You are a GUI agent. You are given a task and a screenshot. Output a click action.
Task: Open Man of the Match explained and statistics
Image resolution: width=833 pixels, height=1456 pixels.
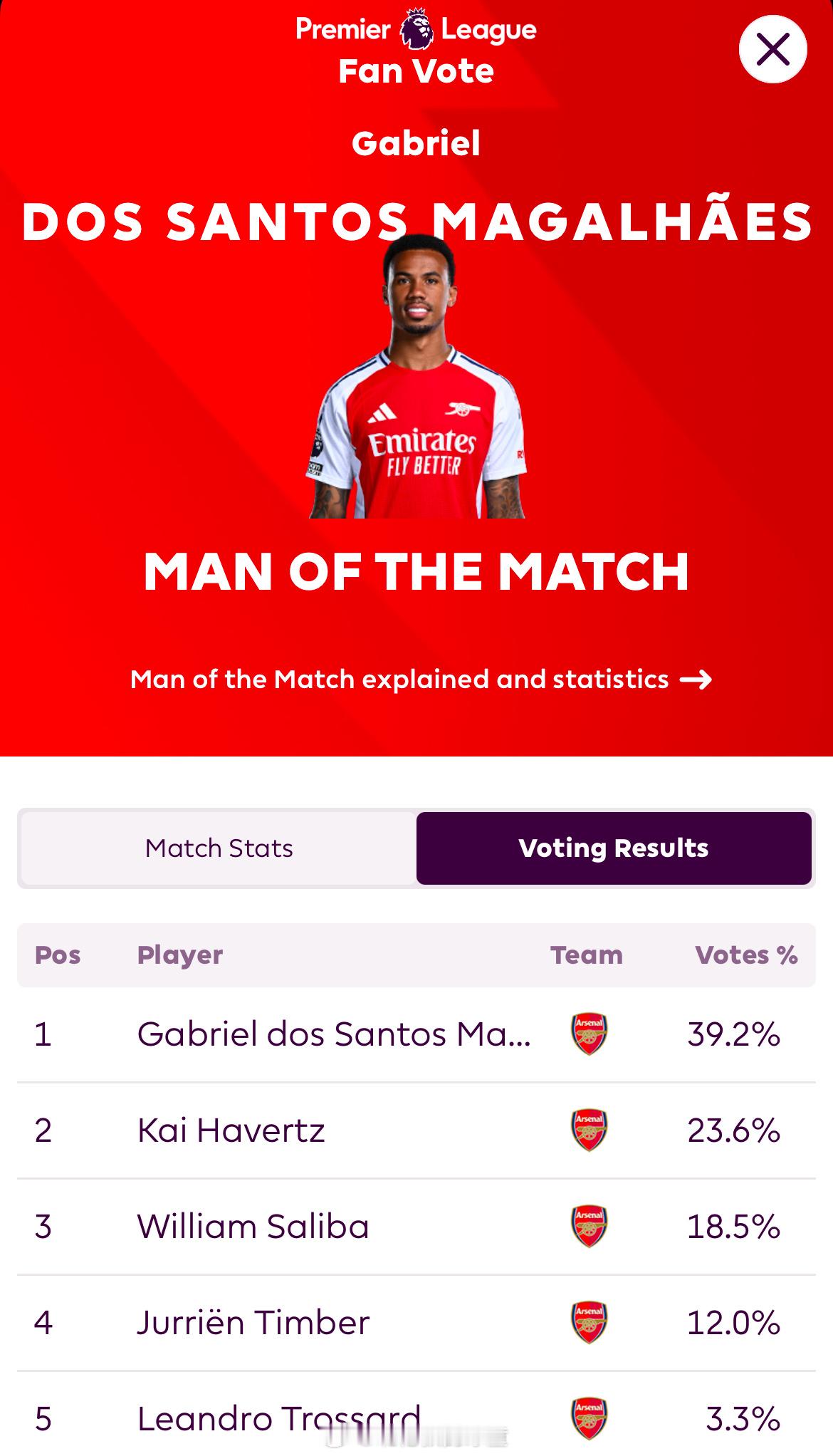click(x=421, y=680)
